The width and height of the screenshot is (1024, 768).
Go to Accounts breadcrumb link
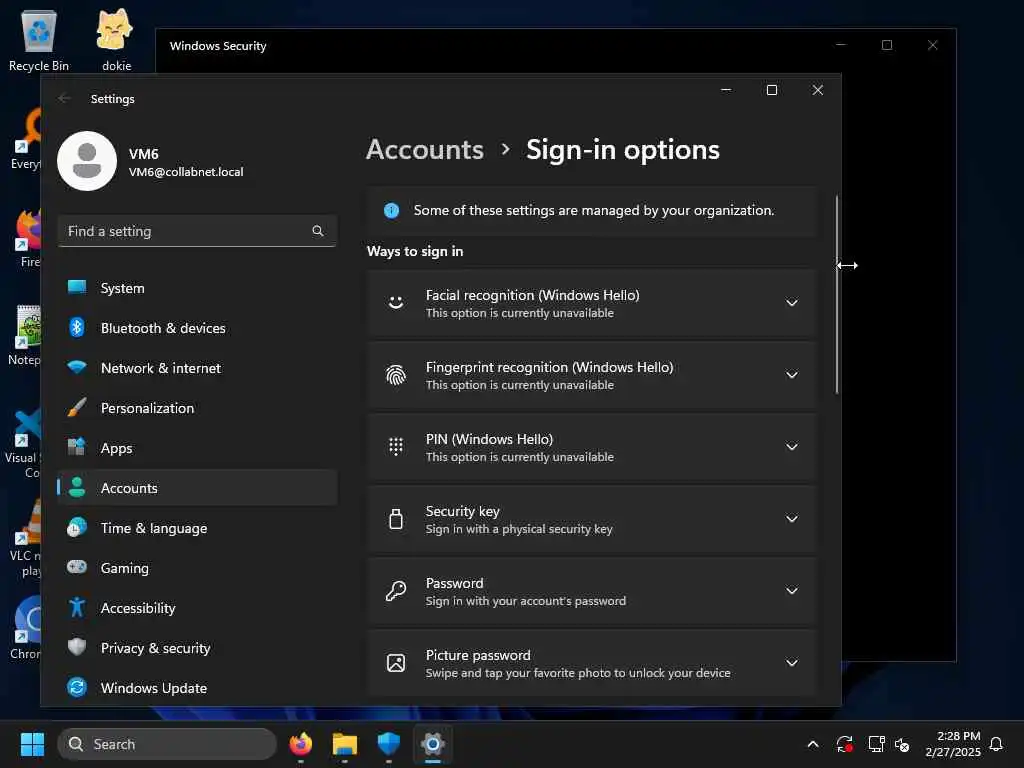424,150
